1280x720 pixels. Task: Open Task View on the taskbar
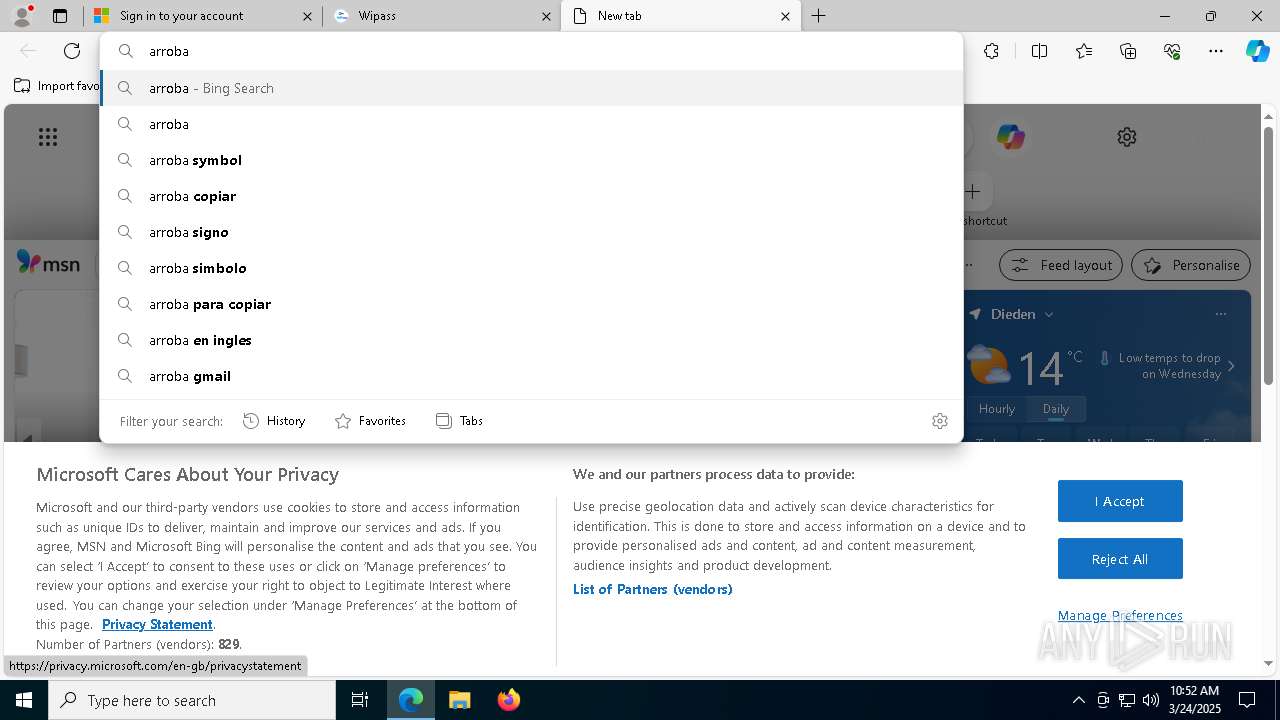click(x=360, y=700)
